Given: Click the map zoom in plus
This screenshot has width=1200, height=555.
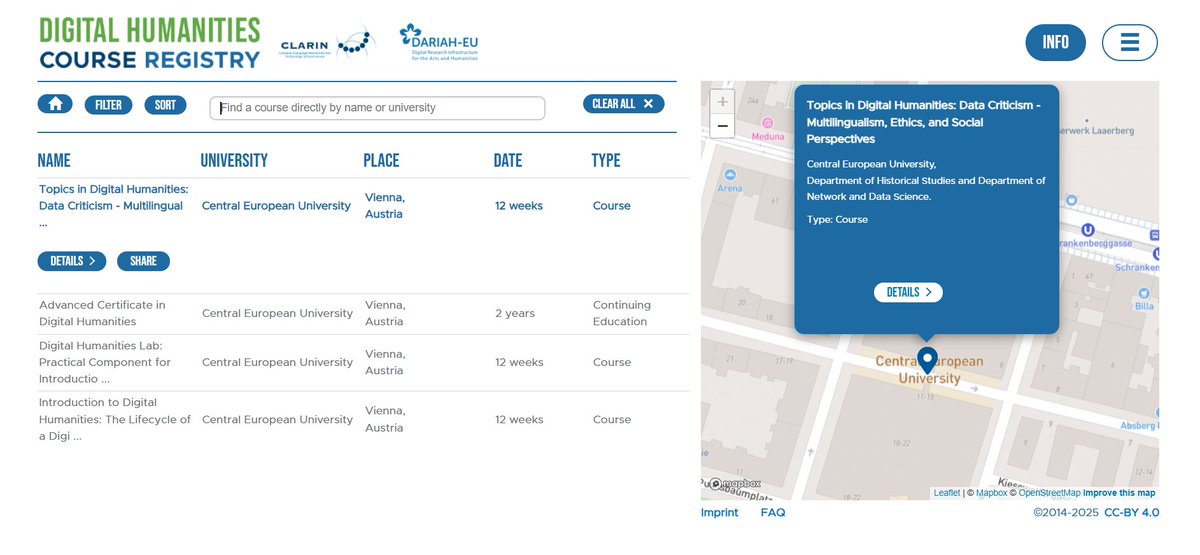Looking at the screenshot, I should point(723,101).
